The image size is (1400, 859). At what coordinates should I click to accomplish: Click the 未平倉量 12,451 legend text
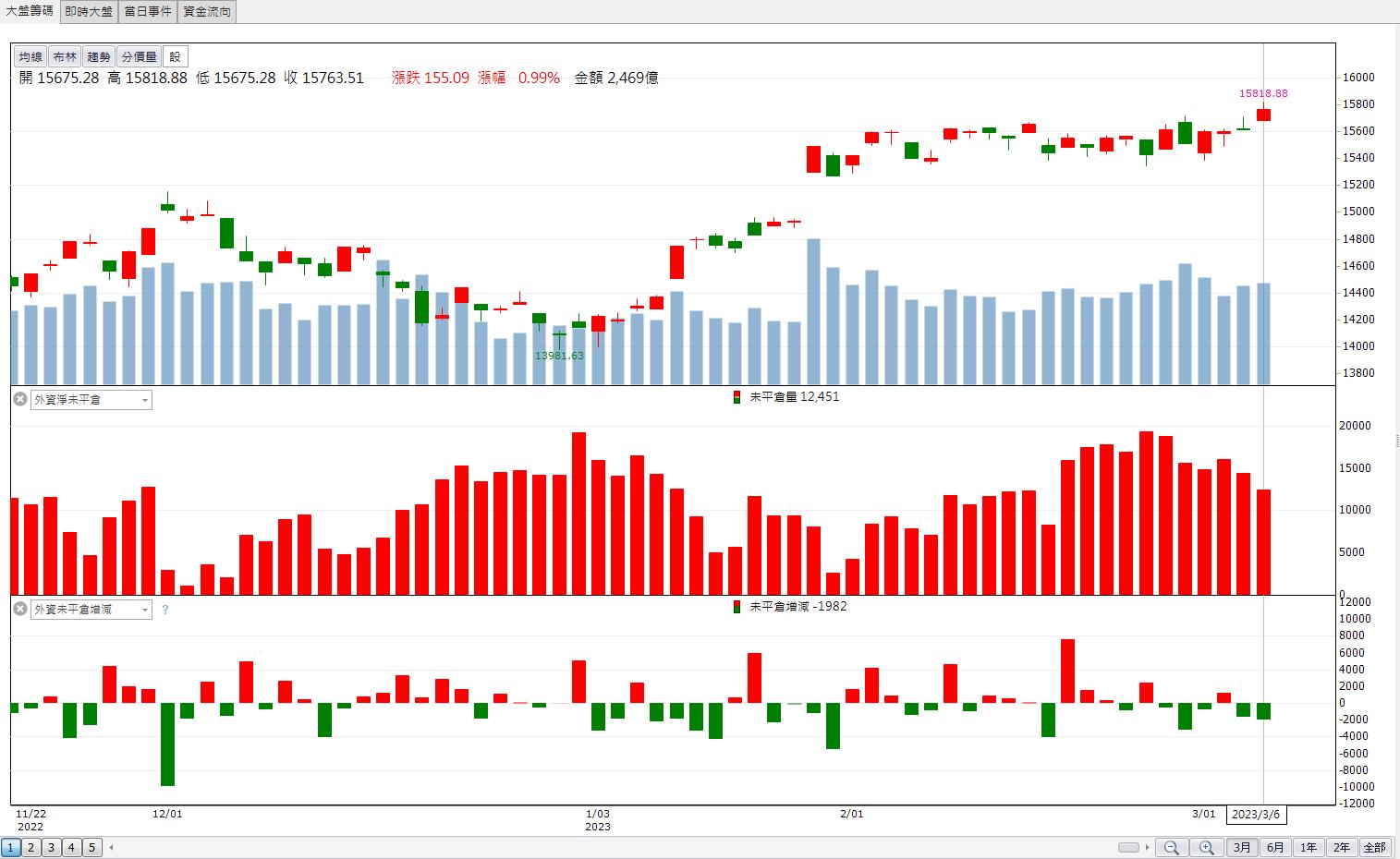click(795, 397)
